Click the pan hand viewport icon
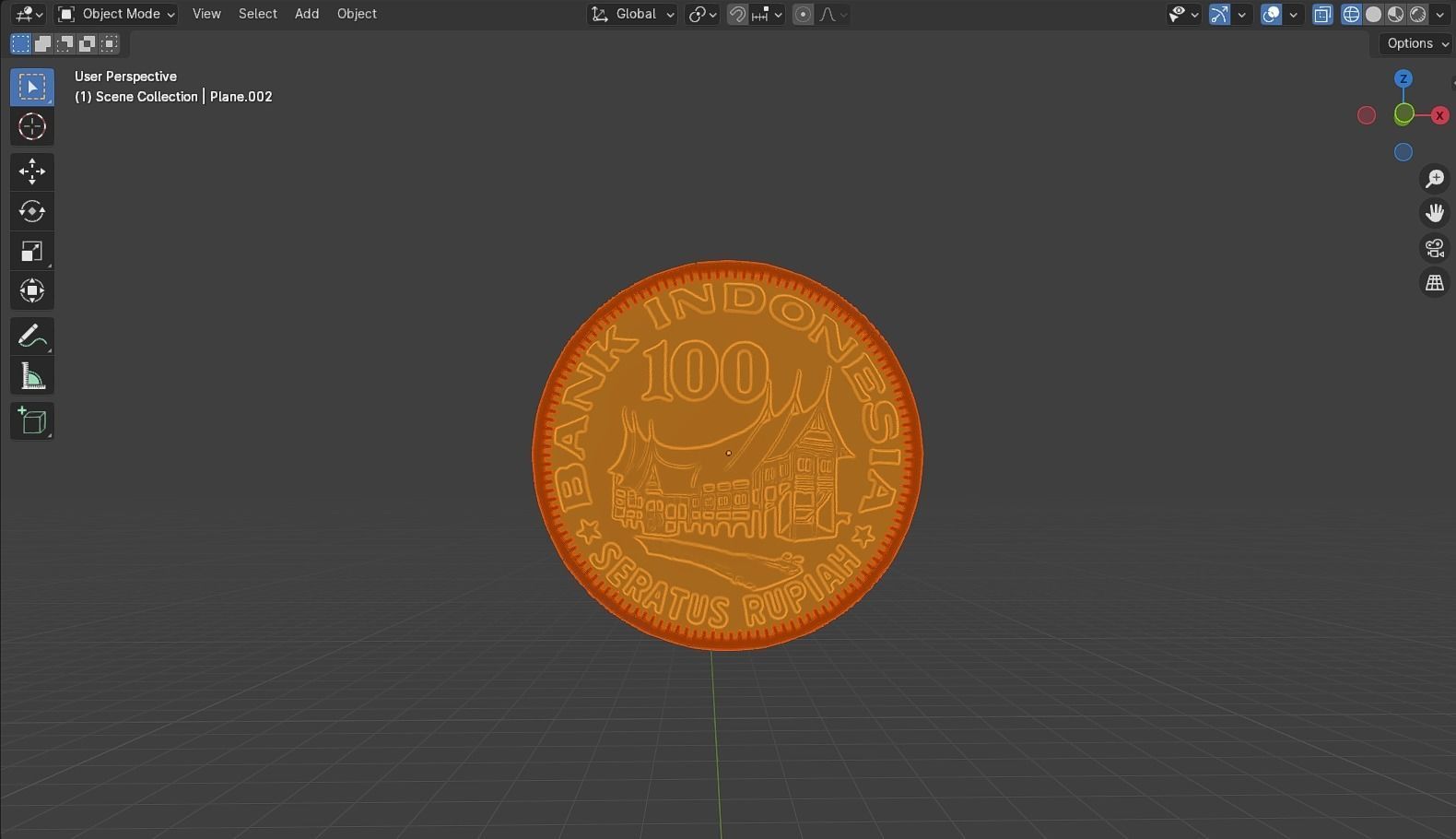This screenshot has width=1456, height=839. pos(1435,213)
